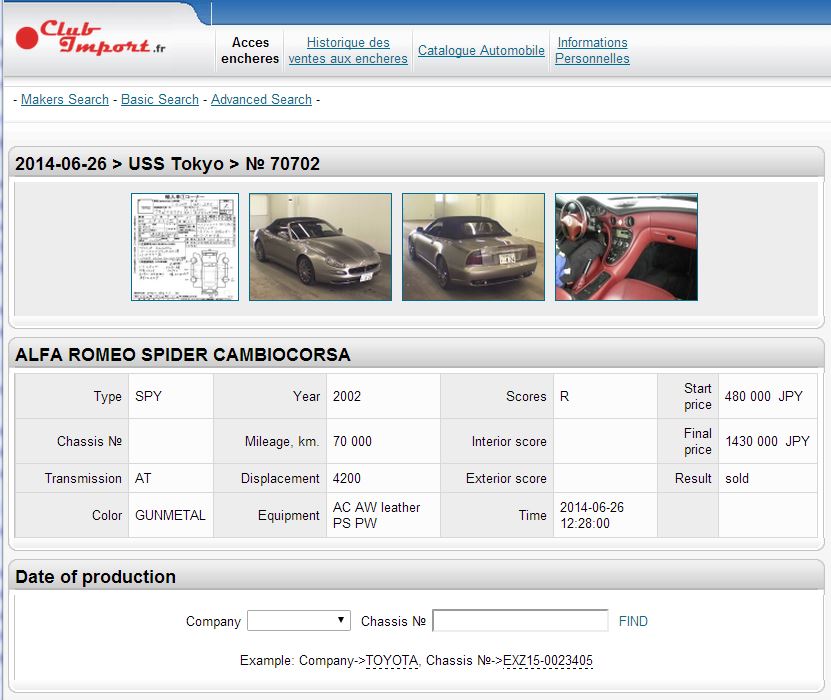831x700 pixels.
Task: Focus the Chassis № input field
Action: (520, 621)
